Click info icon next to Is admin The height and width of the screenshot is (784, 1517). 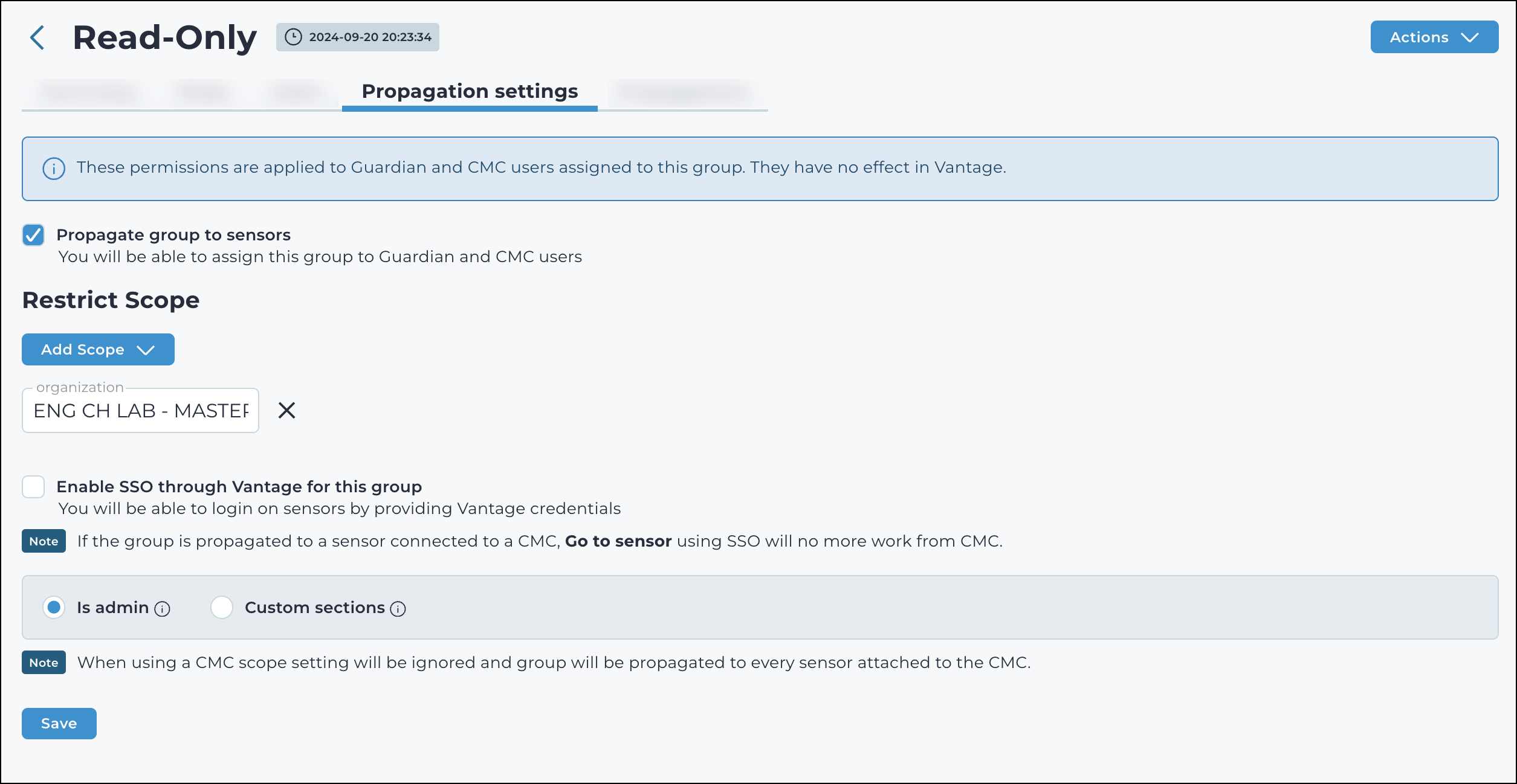162,609
